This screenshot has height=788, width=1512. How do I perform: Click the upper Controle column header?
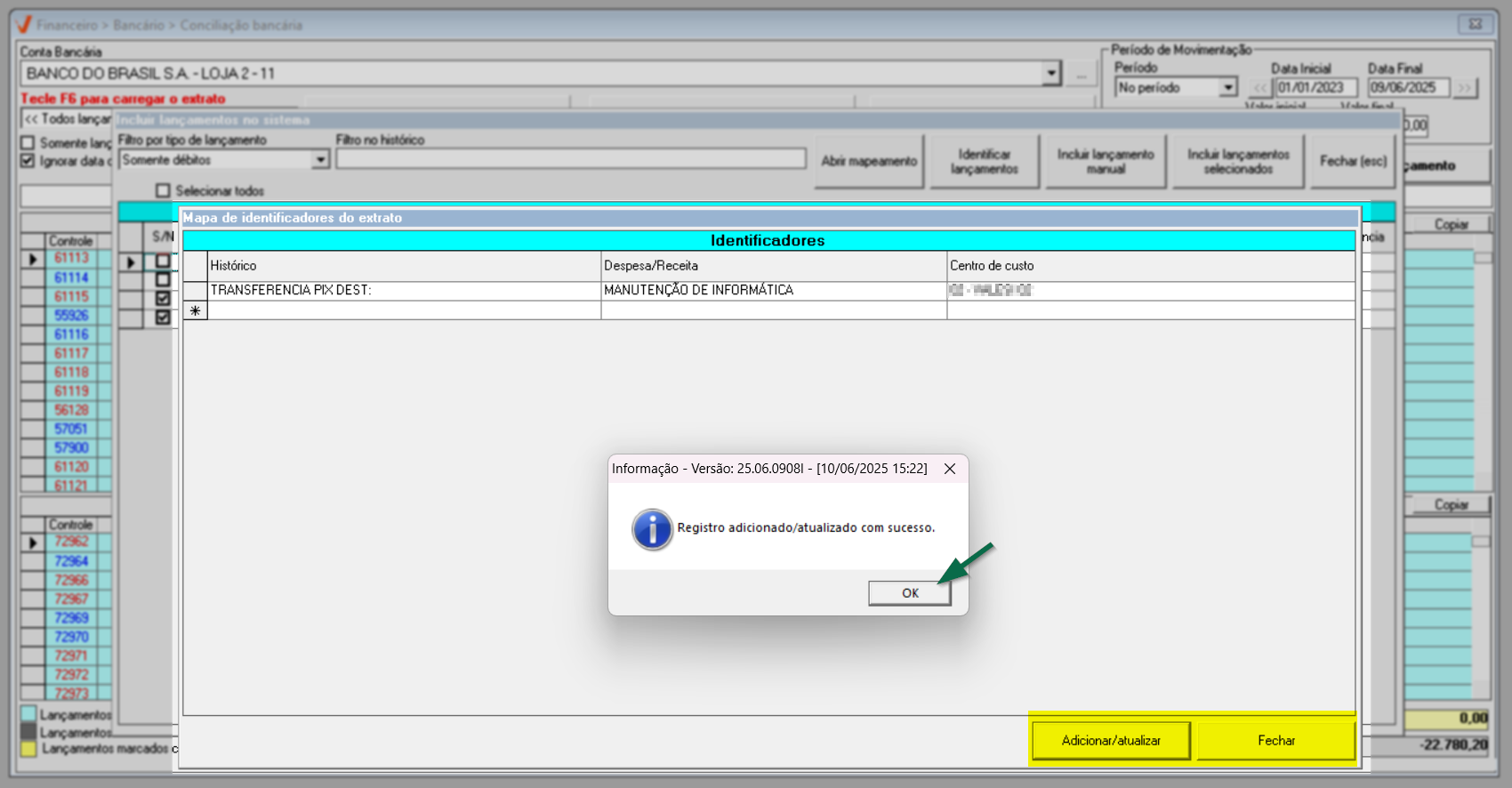click(x=71, y=241)
